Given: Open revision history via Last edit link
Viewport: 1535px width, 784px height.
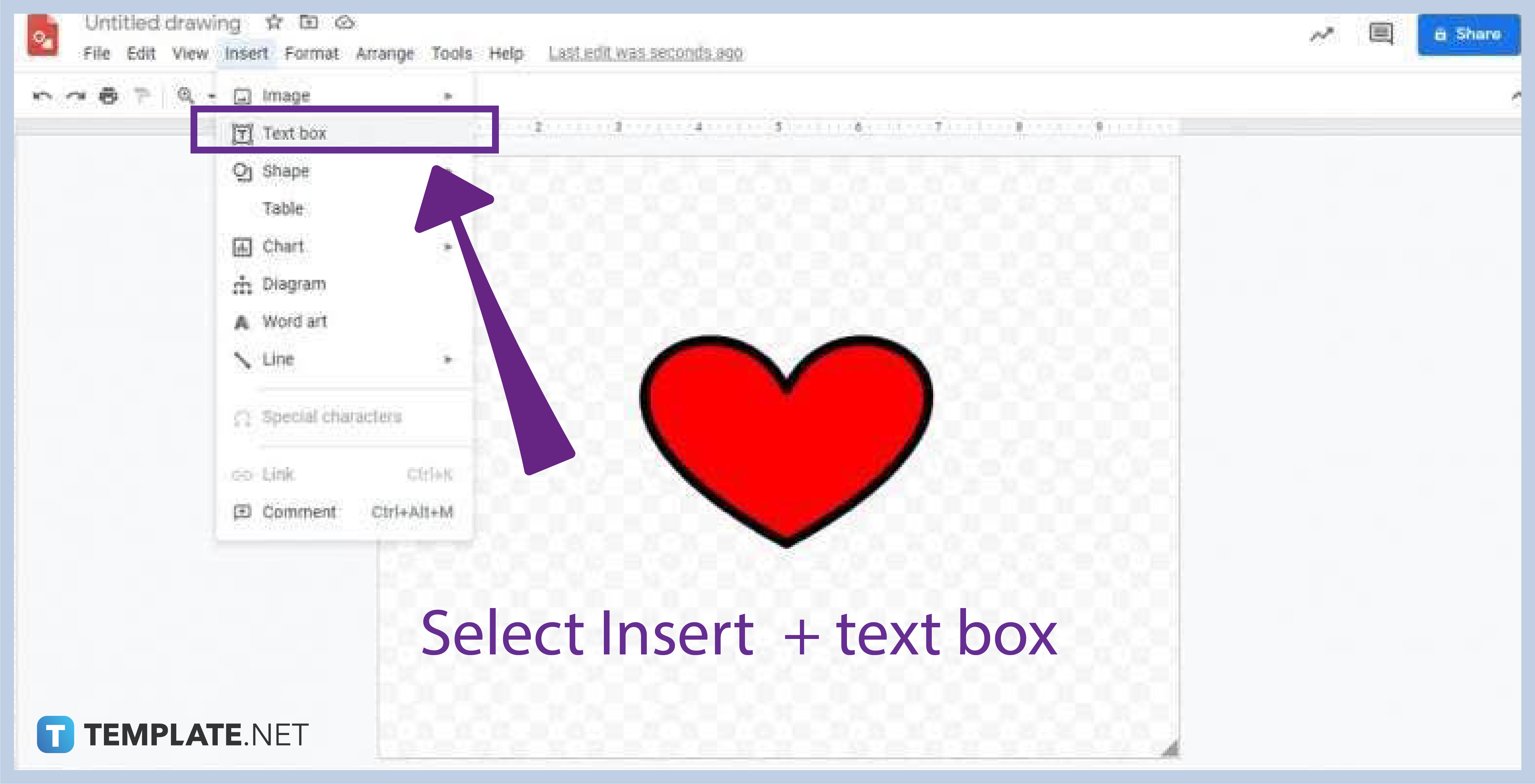Looking at the screenshot, I should pyautogui.click(x=645, y=53).
